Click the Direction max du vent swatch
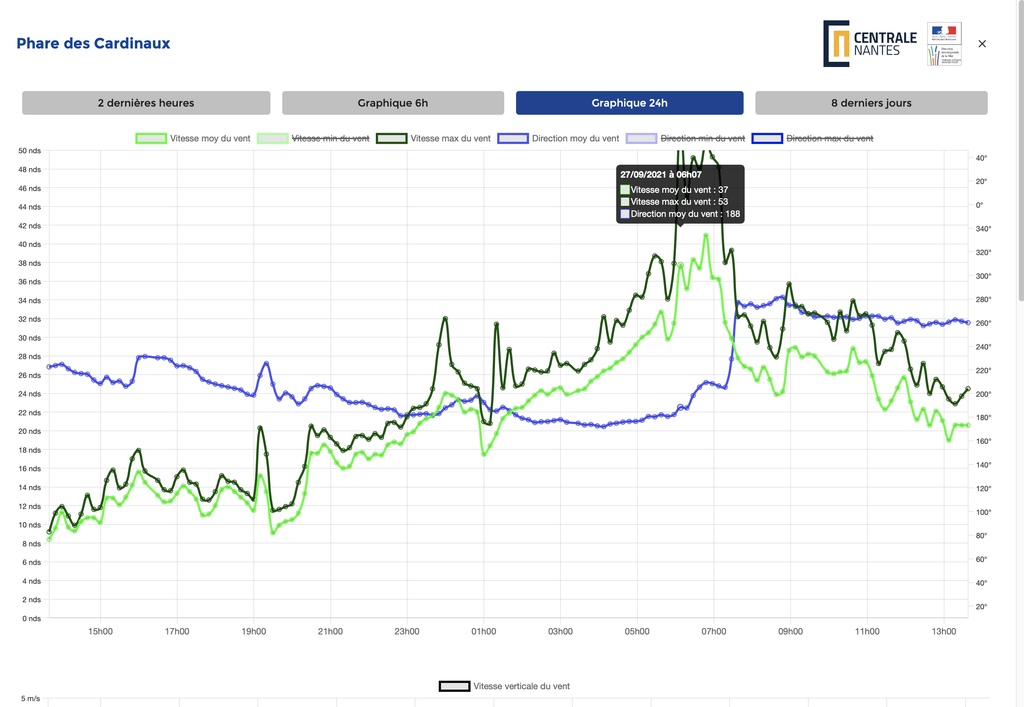Image resolution: width=1024 pixels, height=707 pixels. coord(767,138)
